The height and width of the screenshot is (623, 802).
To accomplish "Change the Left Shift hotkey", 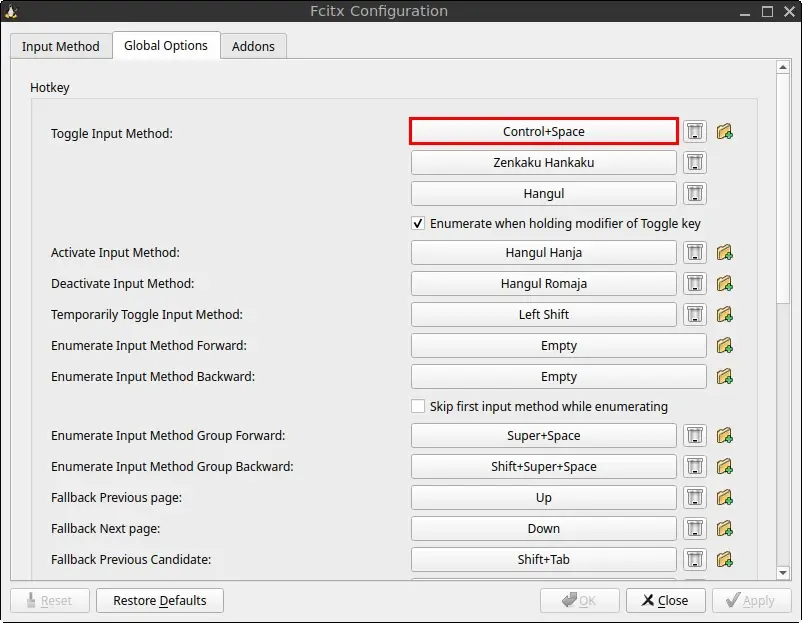I will click(544, 314).
